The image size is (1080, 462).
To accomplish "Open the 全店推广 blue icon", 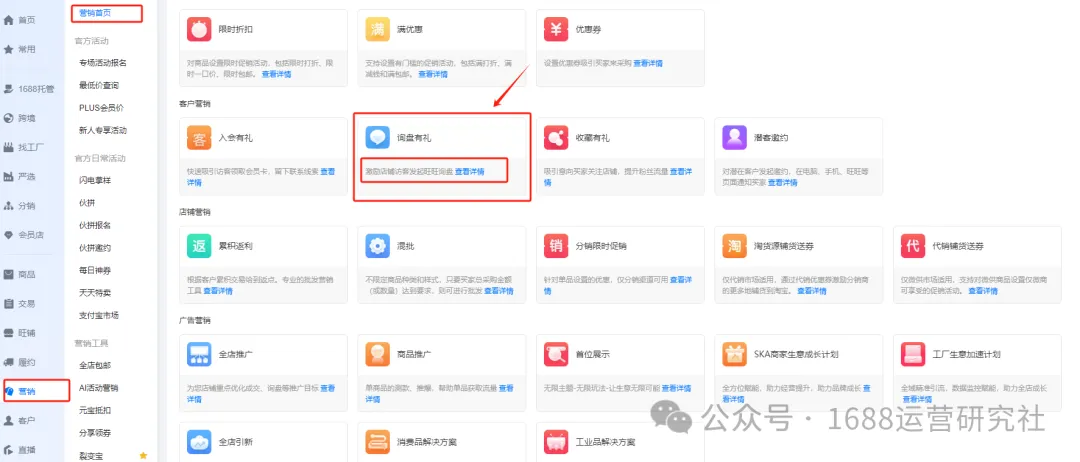I will point(199,354).
